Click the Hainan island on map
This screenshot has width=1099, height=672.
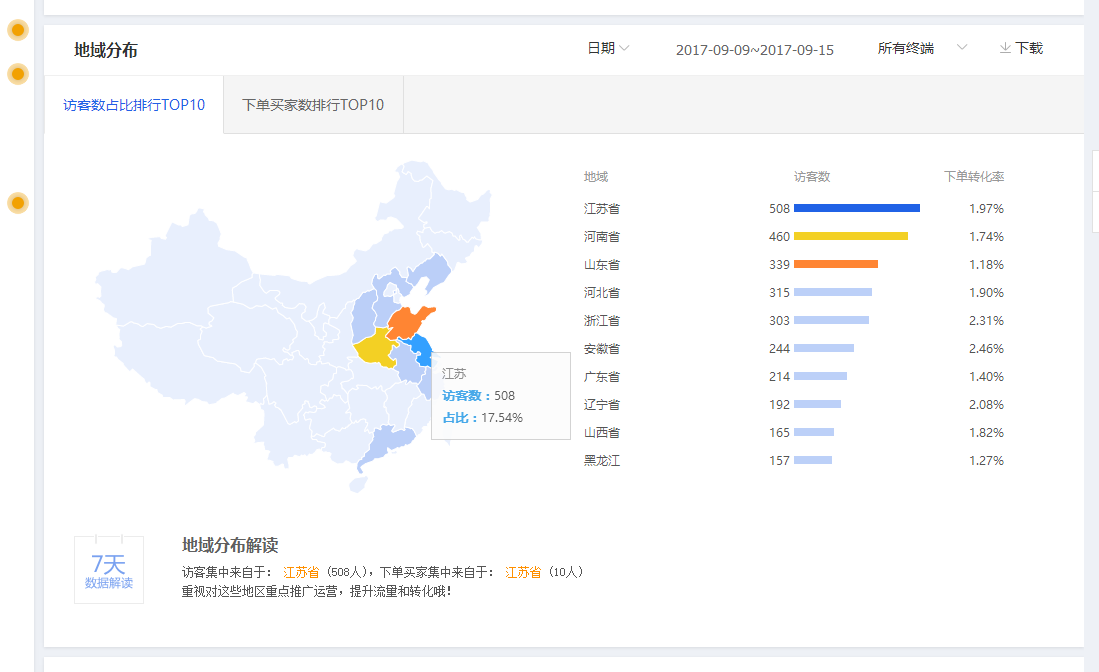(x=358, y=484)
